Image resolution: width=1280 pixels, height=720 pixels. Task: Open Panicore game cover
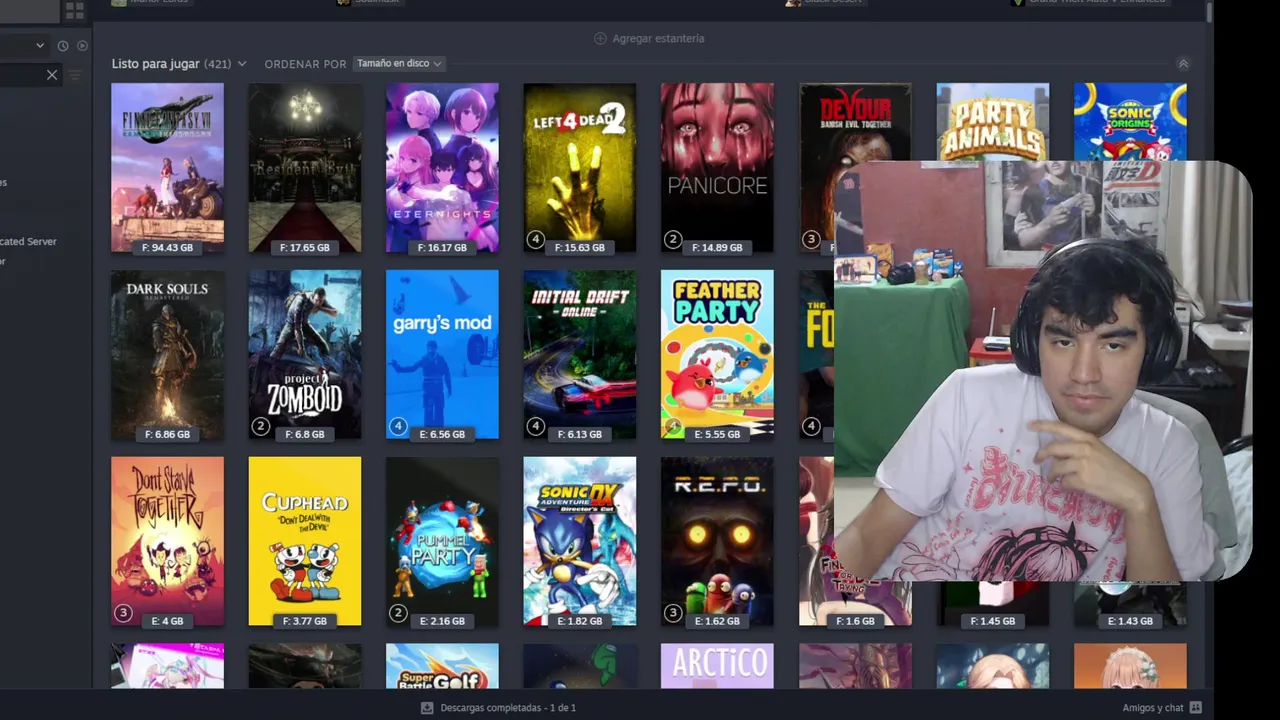[x=717, y=167]
